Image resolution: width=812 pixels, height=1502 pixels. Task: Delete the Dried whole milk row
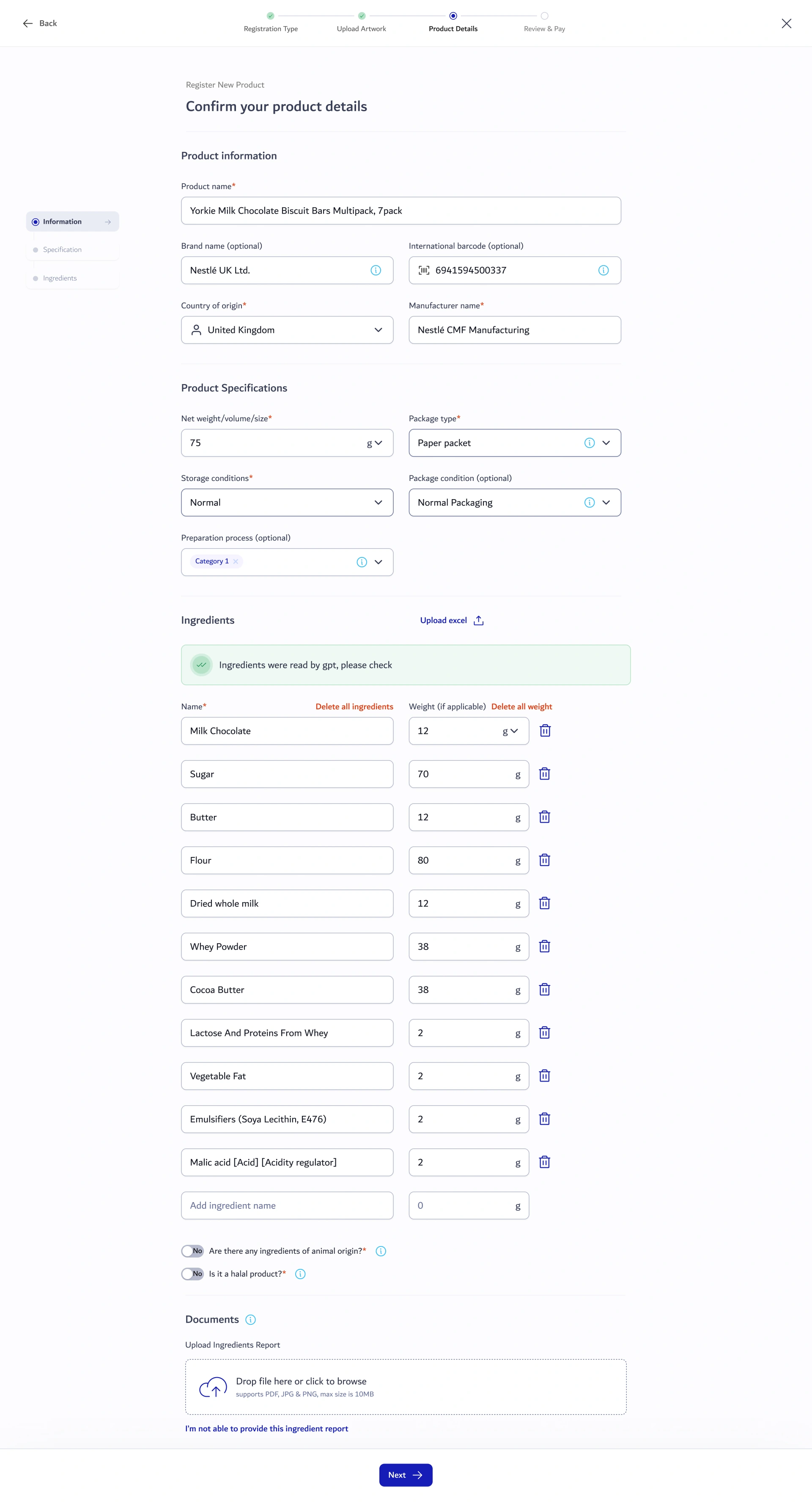544,903
